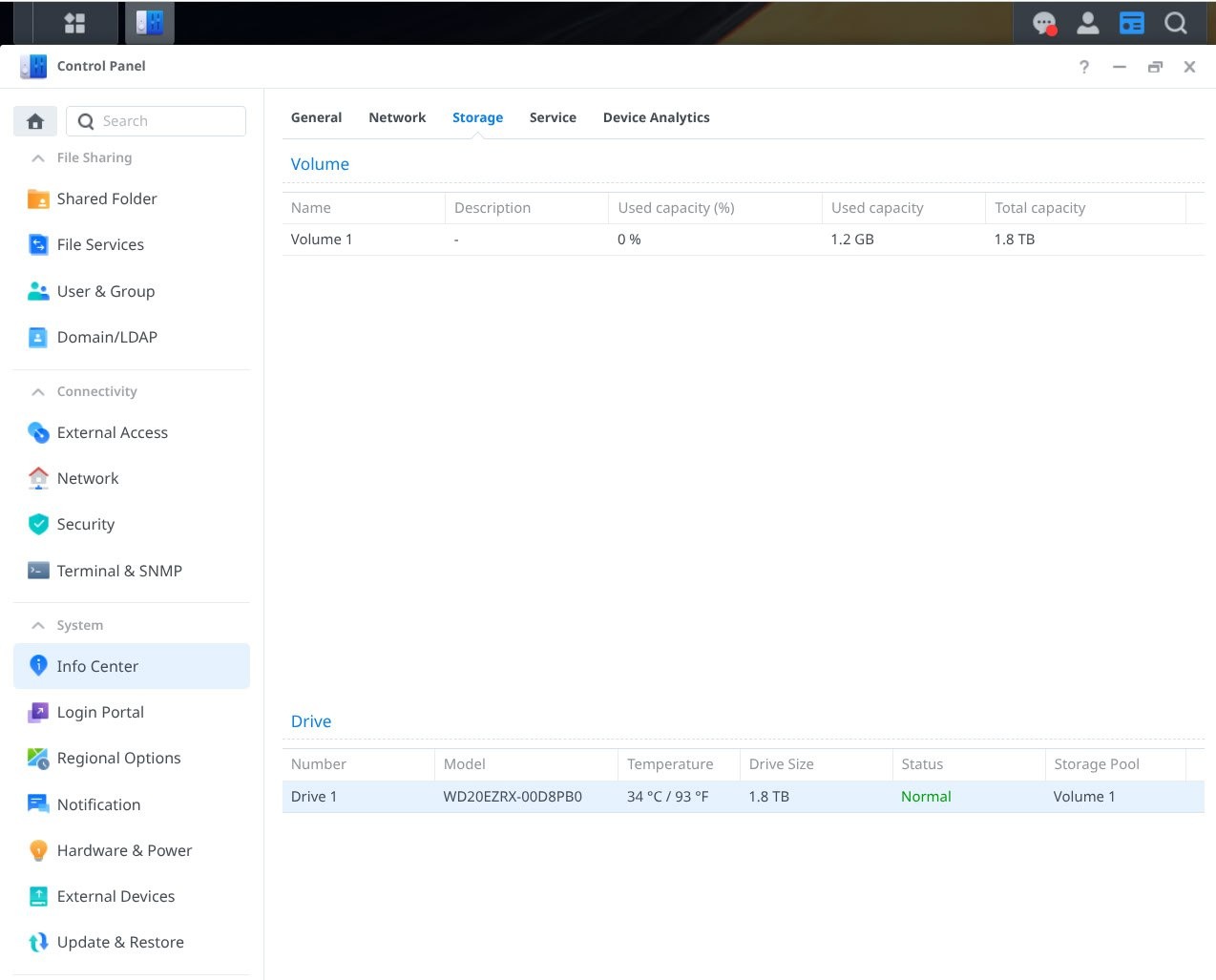Click the External Access icon

pos(38,432)
